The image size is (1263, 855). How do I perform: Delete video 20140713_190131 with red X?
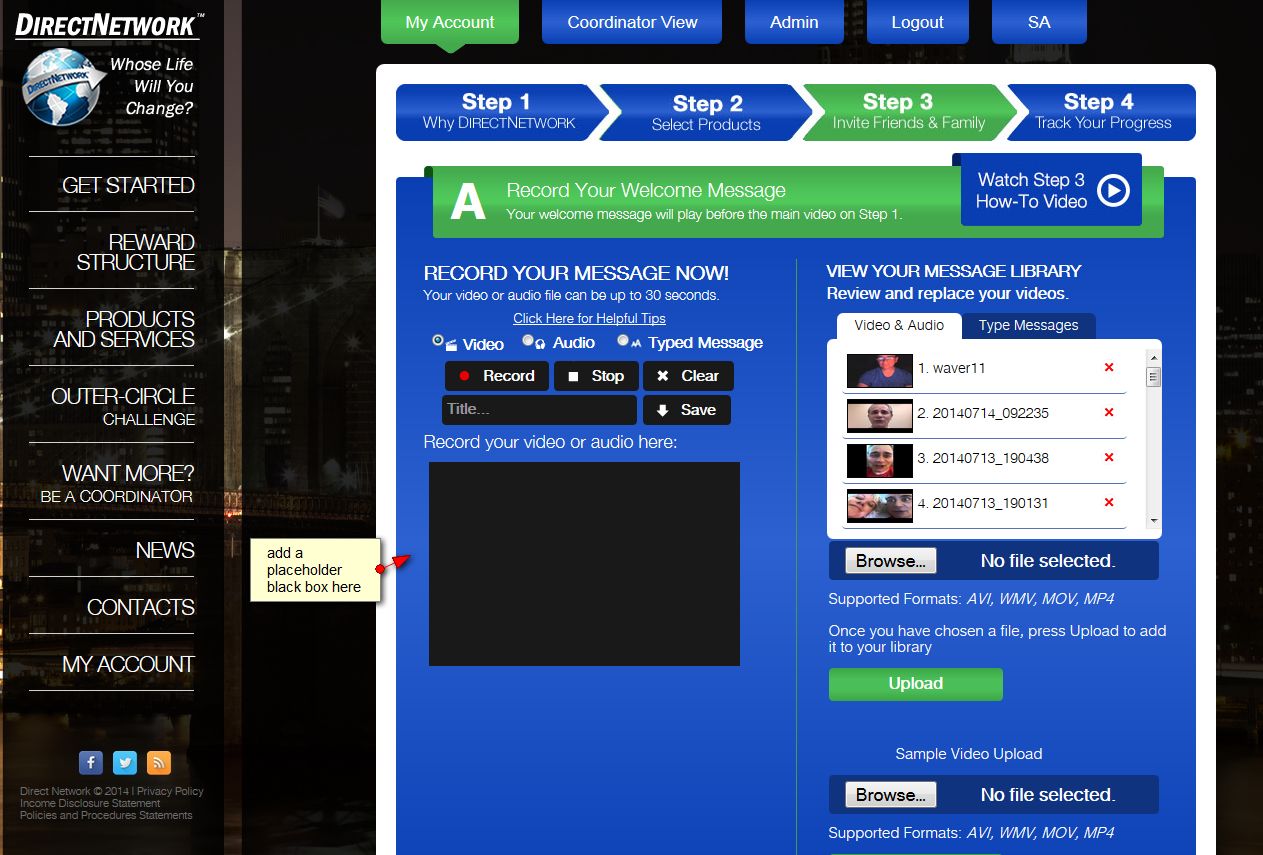[1109, 503]
